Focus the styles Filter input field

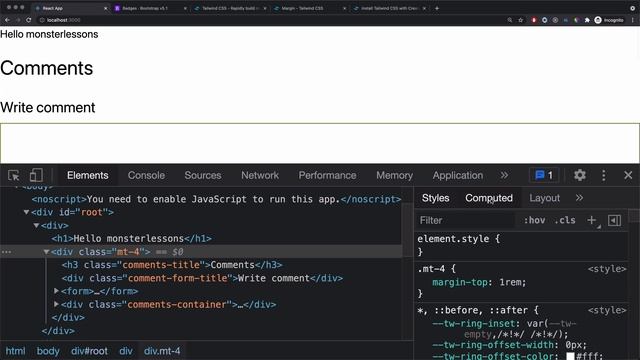(465, 220)
